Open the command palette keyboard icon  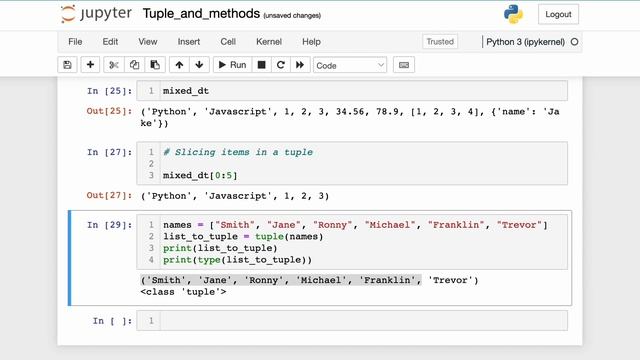404,65
